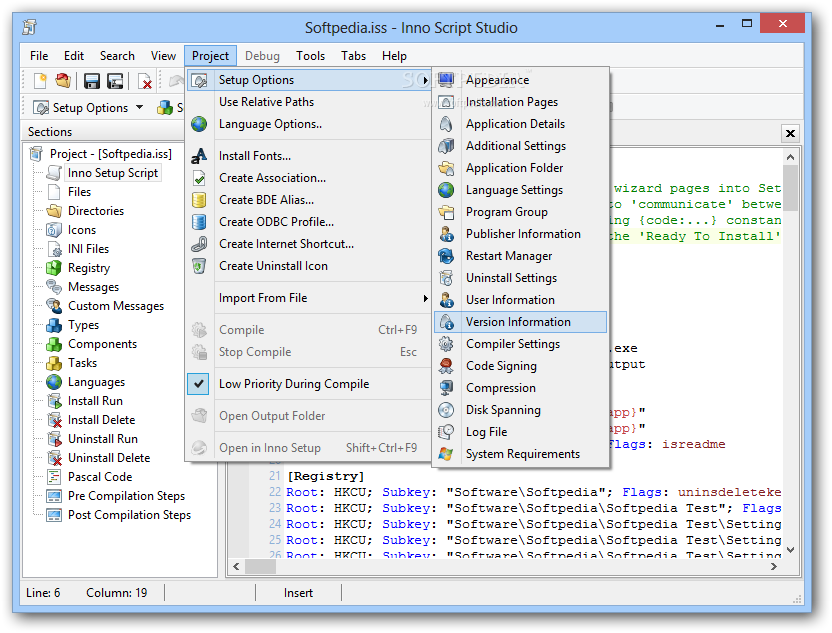The image size is (832, 633).
Task: Click the Create ODBC Profile icon
Action: point(199,222)
